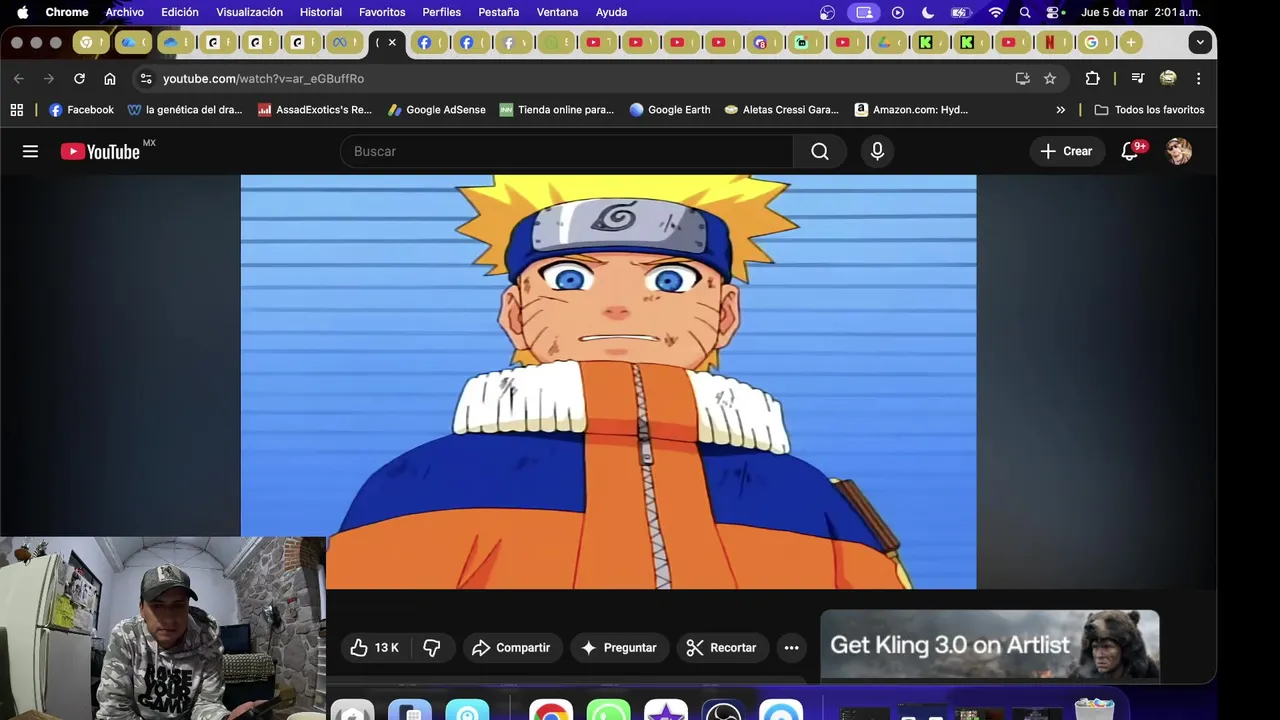Go forward in Chrome history
The image size is (1280, 720).
48,78
